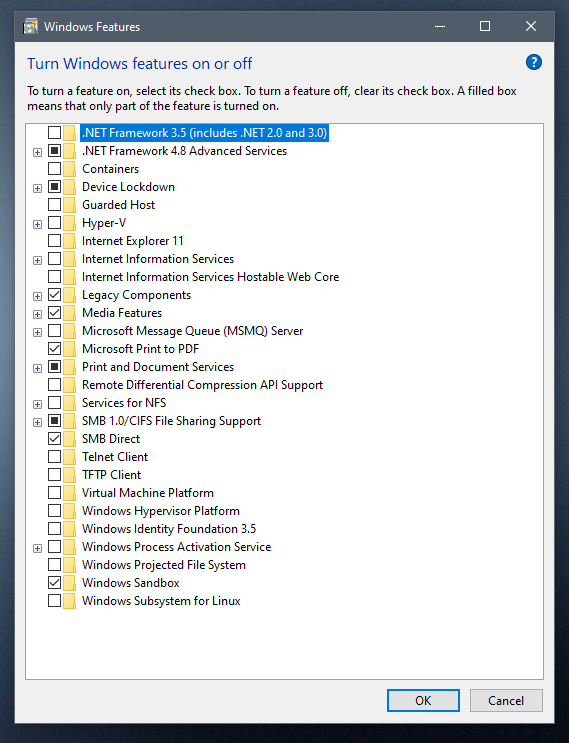The height and width of the screenshot is (743, 569).
Task: Select the Windows Subsystem for Linux label
Action: tap(161, 601)
